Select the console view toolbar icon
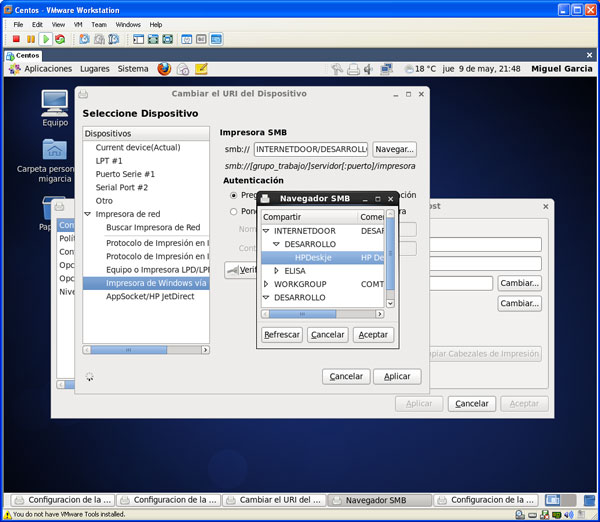The width and height of the screenshot is (600, 522). coord(216,39)
